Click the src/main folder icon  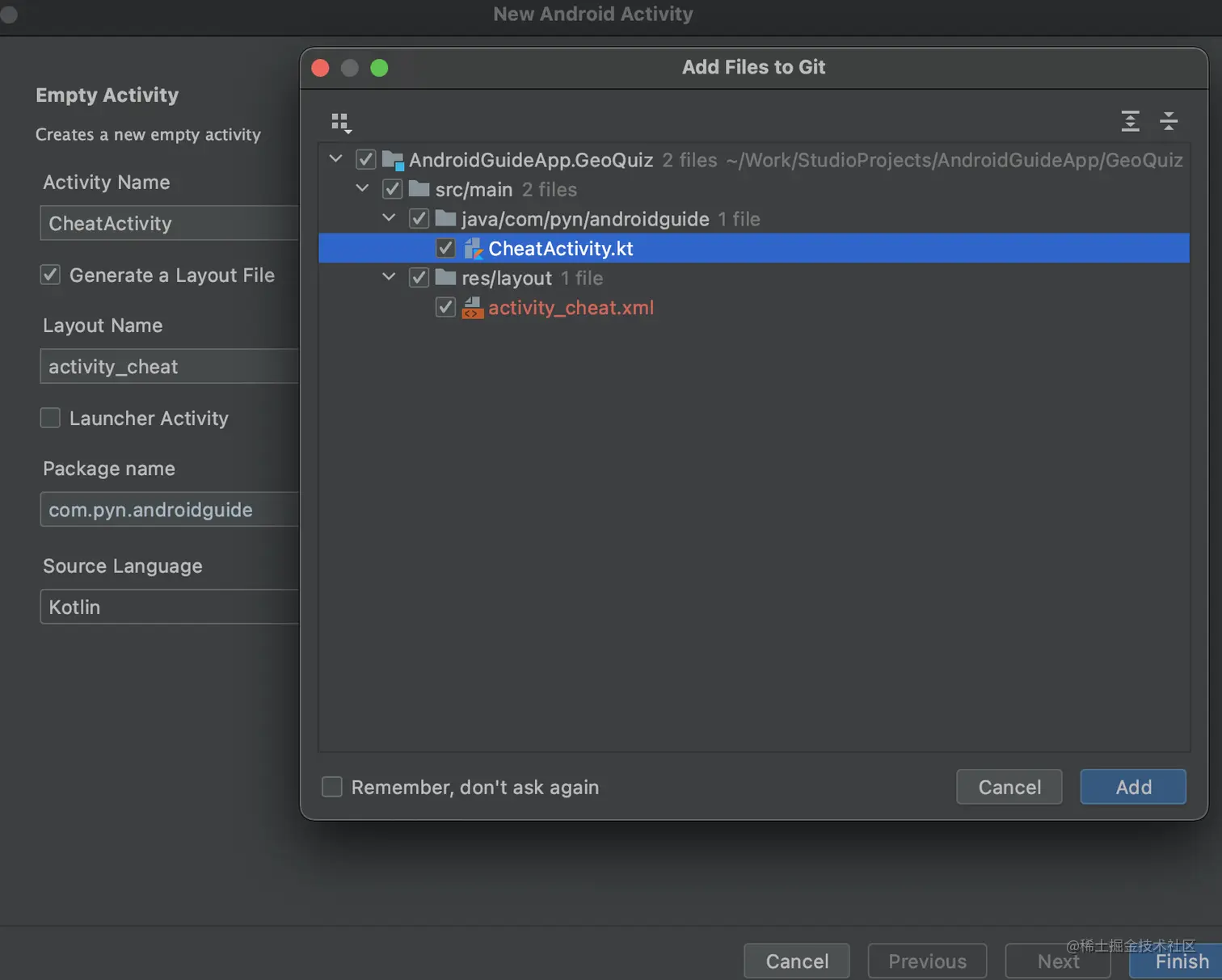(x=419, y=189)
